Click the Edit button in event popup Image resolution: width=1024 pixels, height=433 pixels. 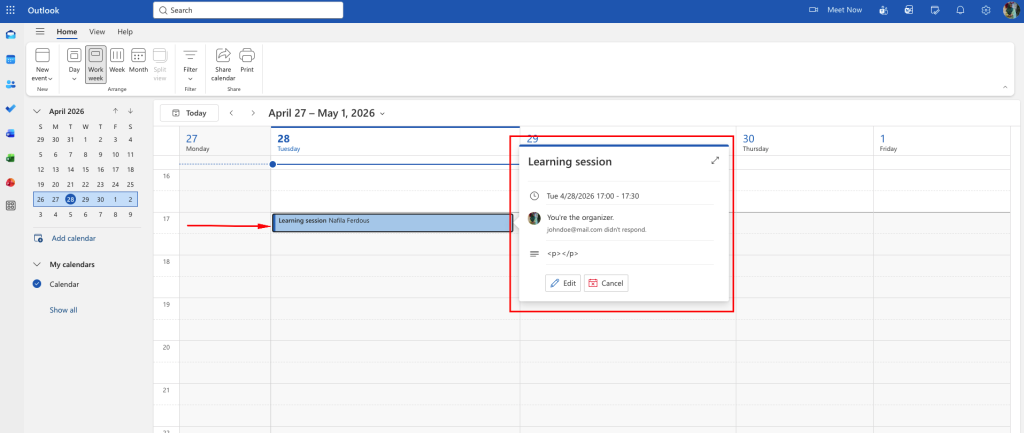point(562,283)
